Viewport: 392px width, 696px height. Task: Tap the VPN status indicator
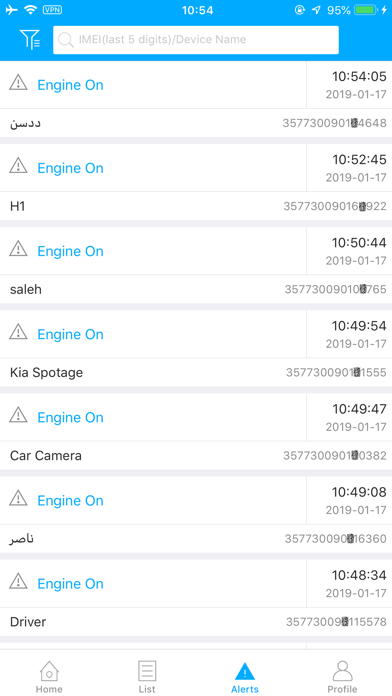point(52,10)
